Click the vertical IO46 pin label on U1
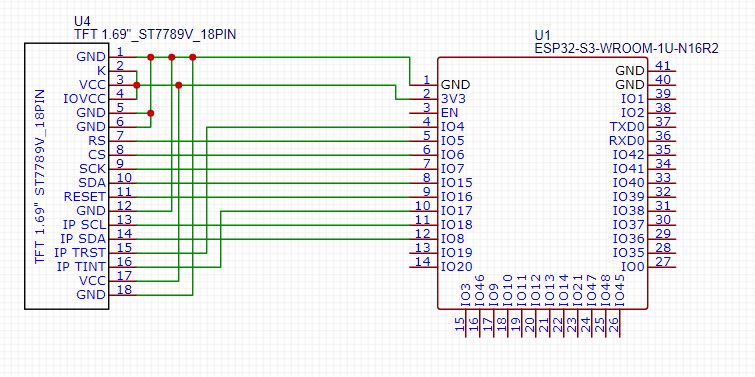Viewport: 755px width, 377px height. [479, 290]
